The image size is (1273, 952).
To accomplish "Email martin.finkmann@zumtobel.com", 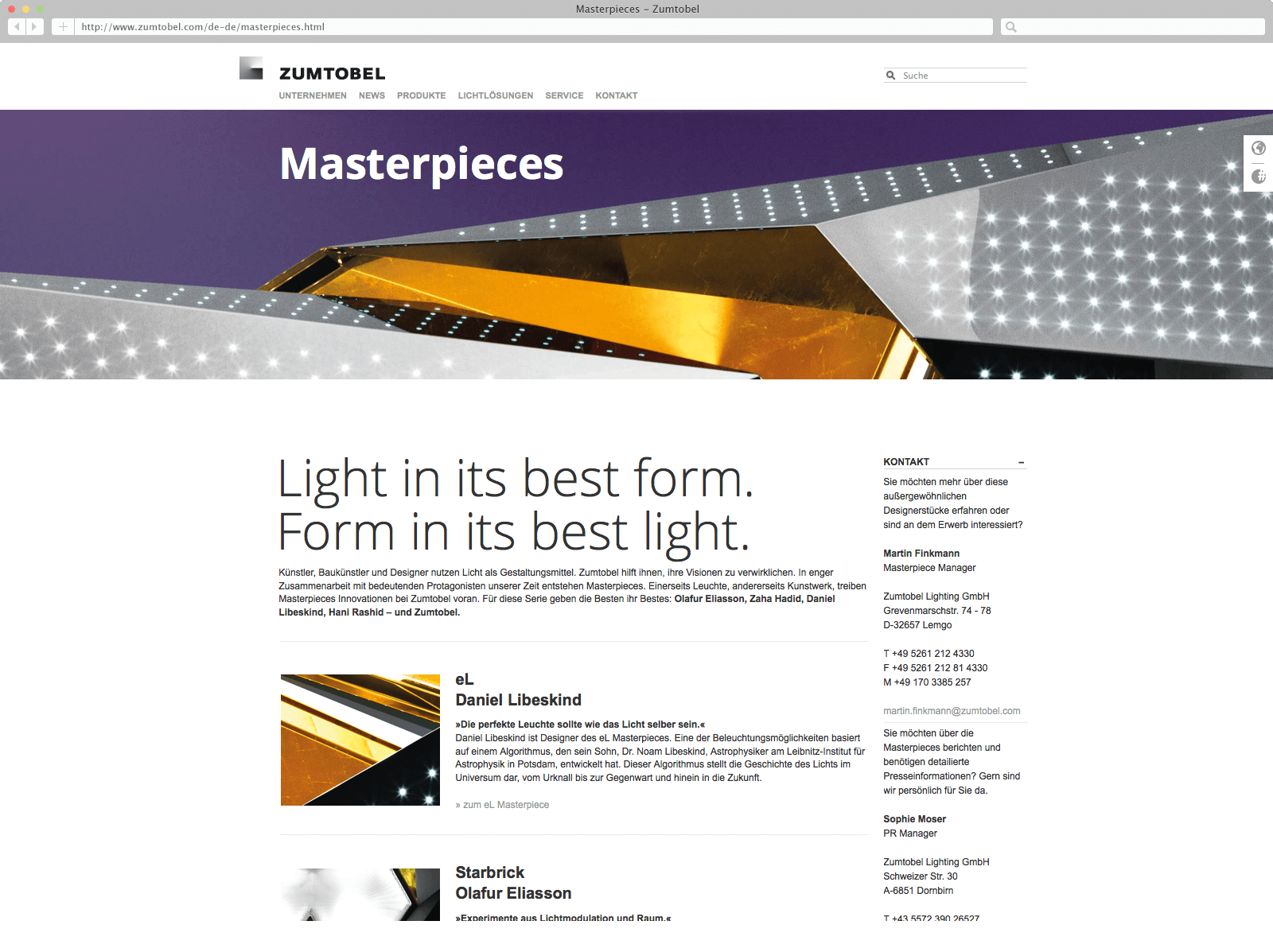I will pos(952,711).
